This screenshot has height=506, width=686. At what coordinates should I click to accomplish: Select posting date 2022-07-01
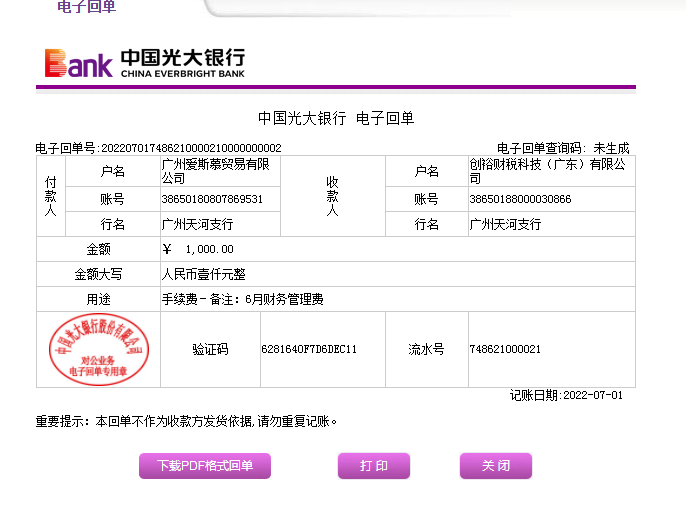593,395
